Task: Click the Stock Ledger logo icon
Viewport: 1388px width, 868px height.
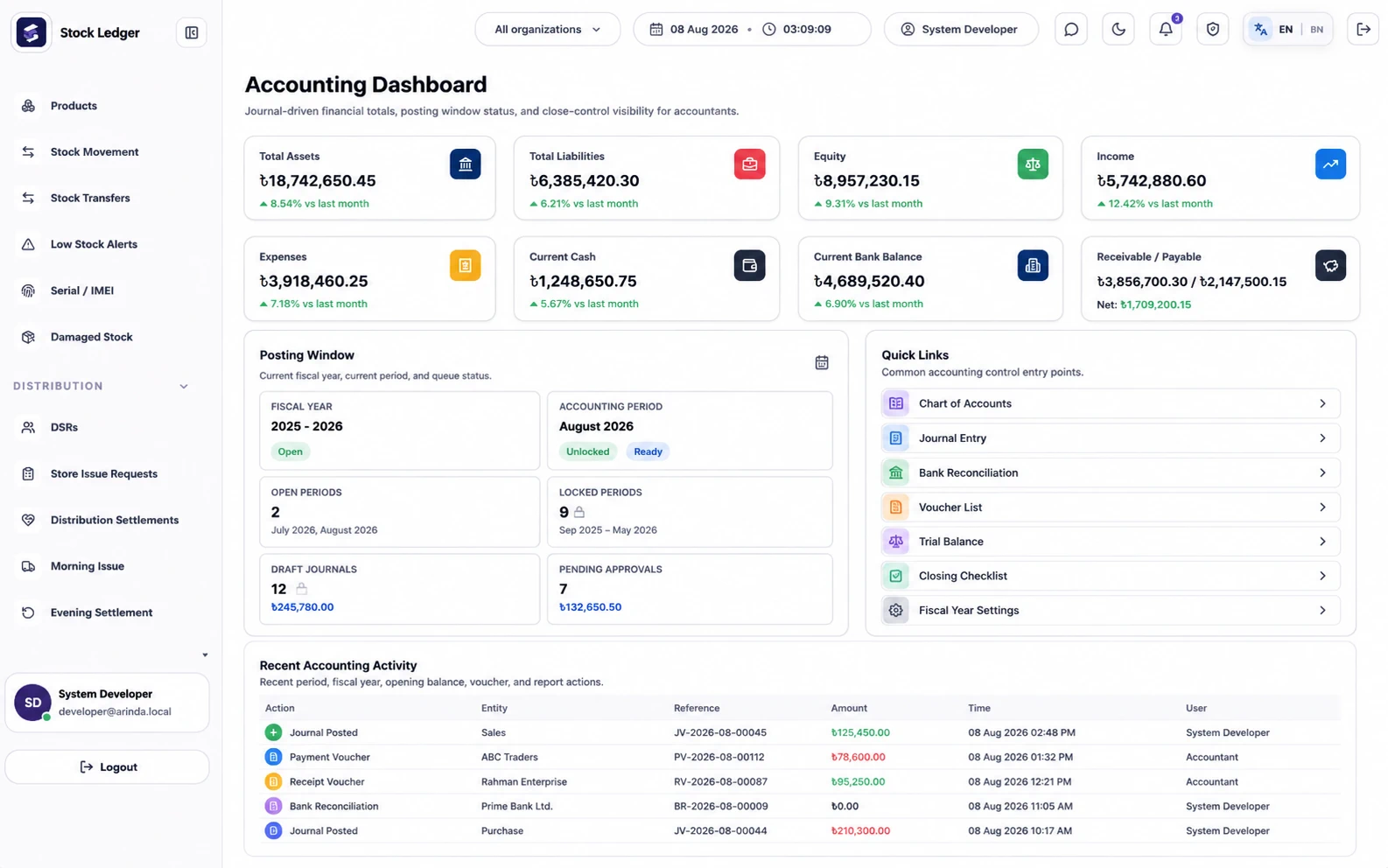Action: [32, 32]
